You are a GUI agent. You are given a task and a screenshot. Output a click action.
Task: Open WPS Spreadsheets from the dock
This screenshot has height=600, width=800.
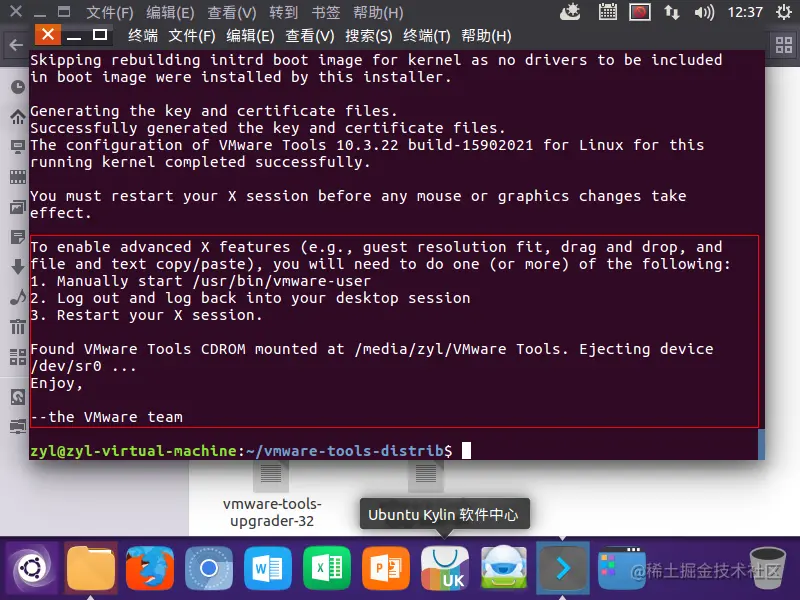pyautogui.click(x=327, y=568)
